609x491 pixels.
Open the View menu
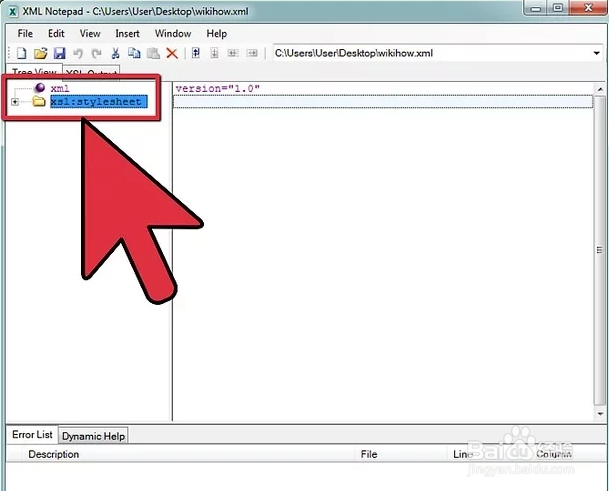[90, 34]
